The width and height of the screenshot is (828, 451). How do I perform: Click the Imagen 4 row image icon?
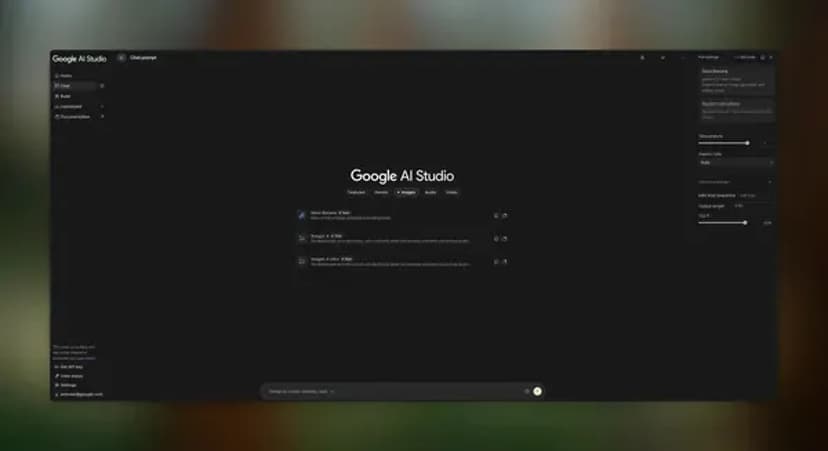pos(302,238)
